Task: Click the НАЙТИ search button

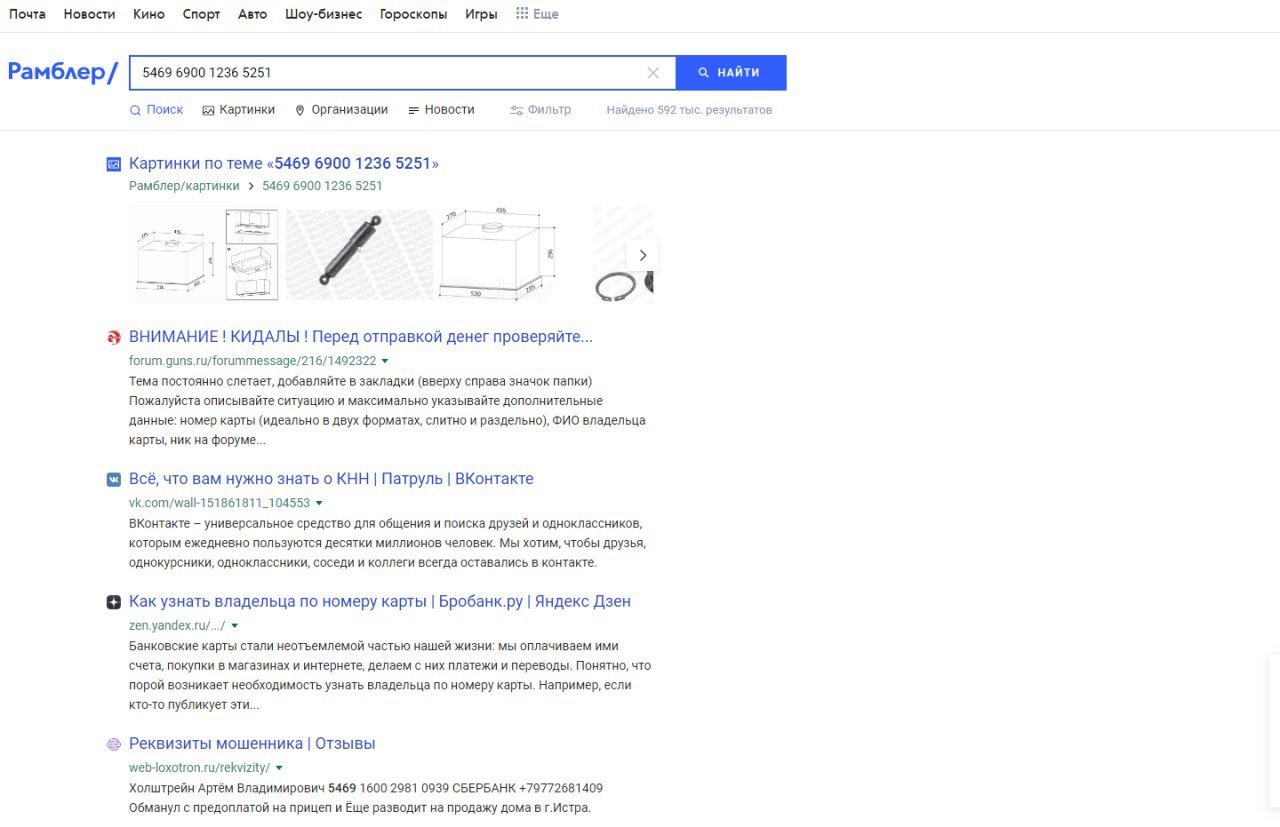Action: point(731,73)
